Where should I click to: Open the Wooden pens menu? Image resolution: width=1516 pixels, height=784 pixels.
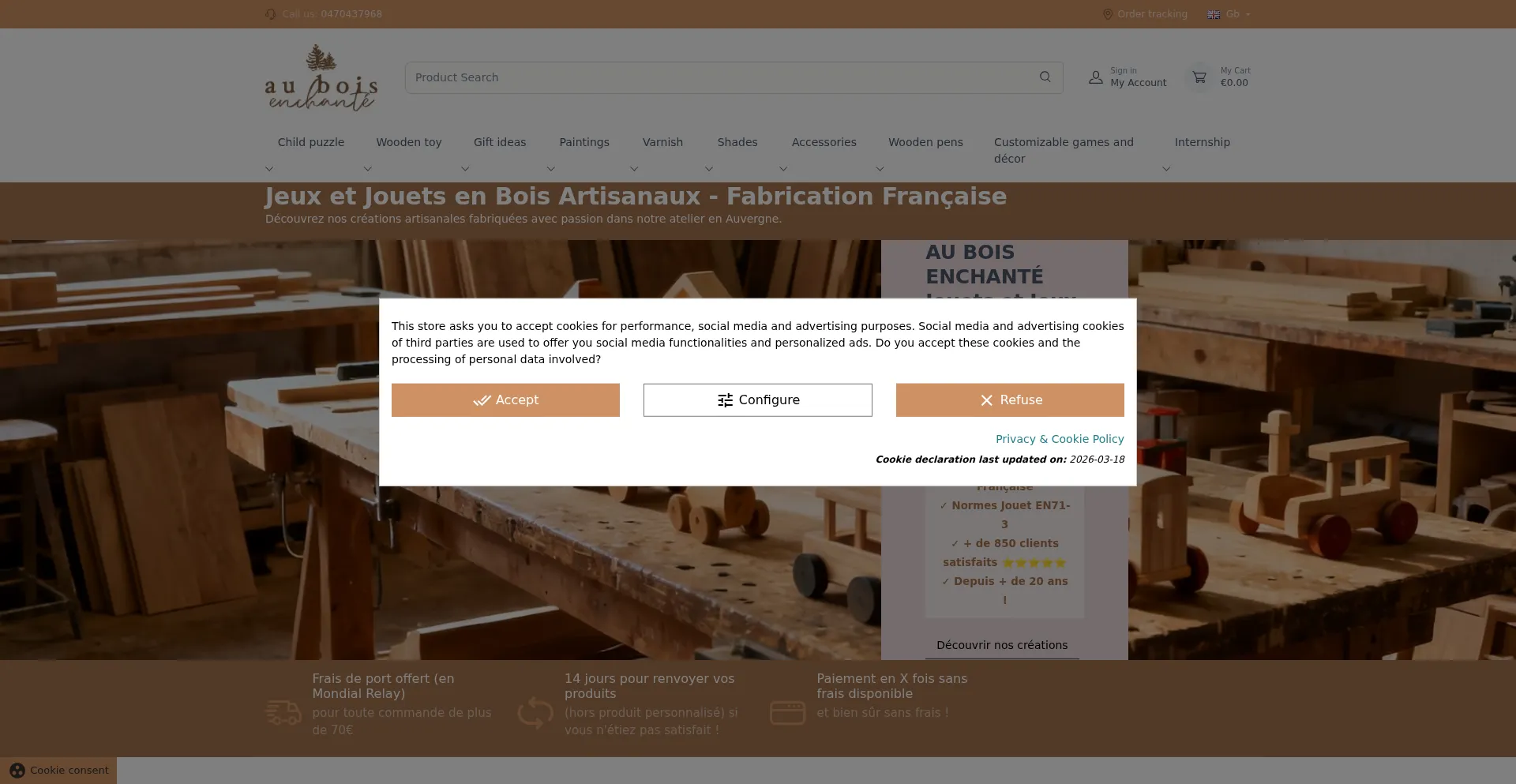click(x=925, y=142)
